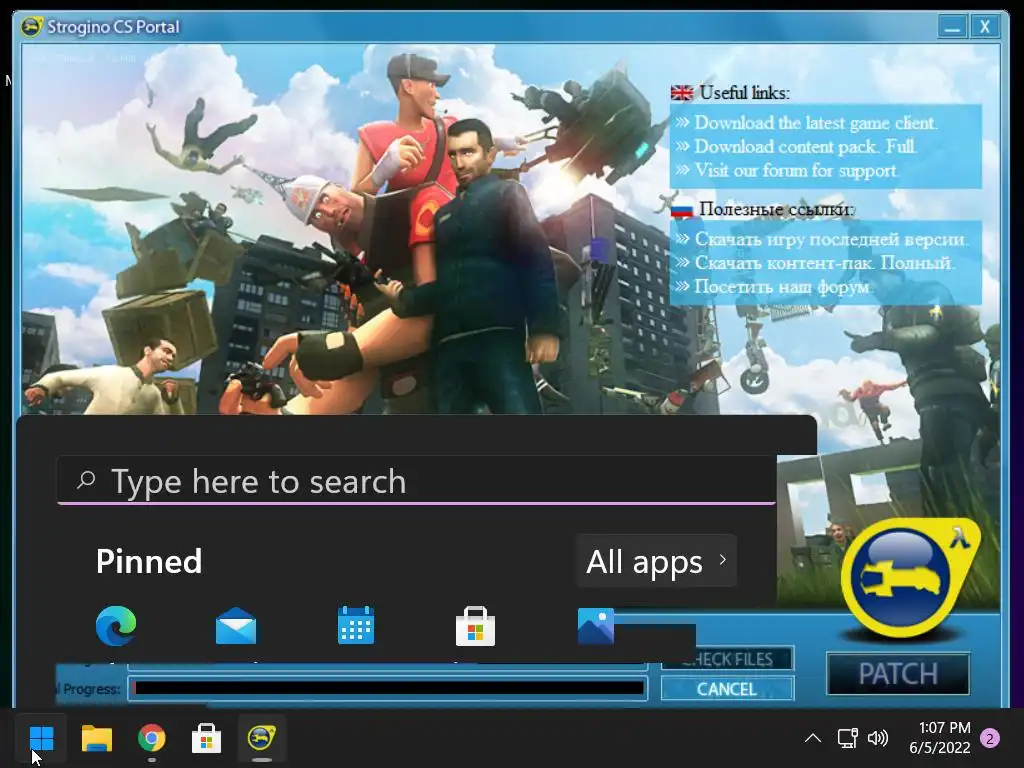Open pinned Photos app

(596, 626)
